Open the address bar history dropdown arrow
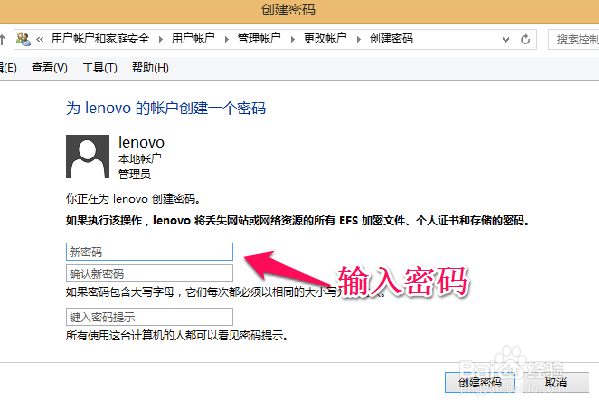599x410 pixels. coord(506,39)
